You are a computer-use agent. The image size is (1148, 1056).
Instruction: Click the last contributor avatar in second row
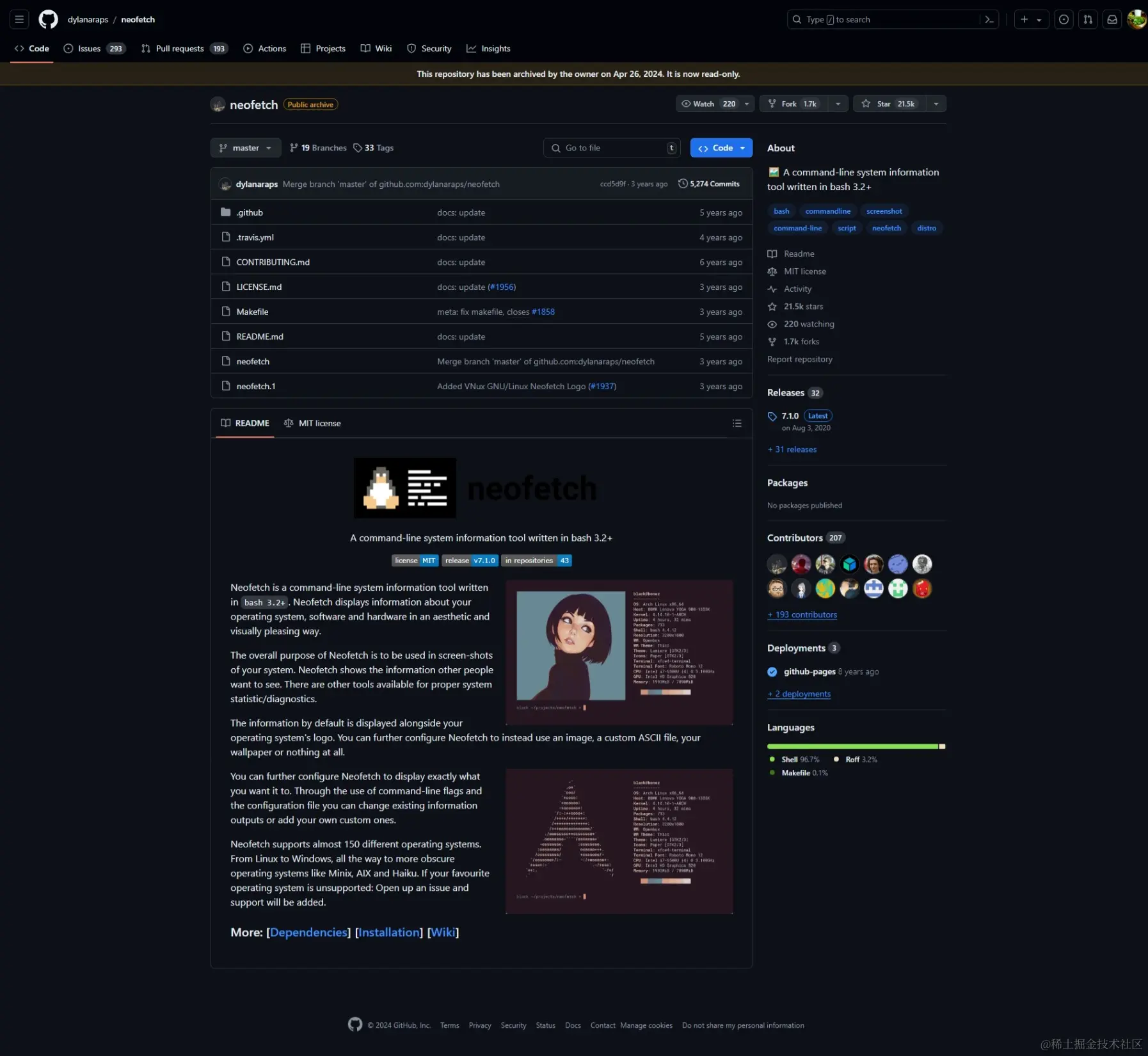tap(922, 588)
